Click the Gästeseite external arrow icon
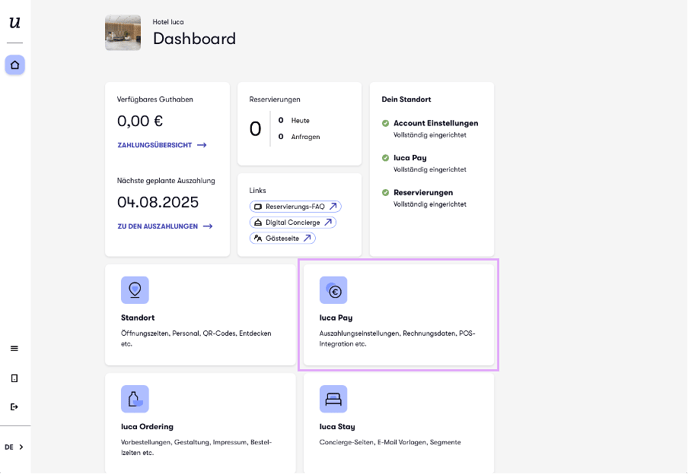Screen dimensions: 688x474 [308, 238]
